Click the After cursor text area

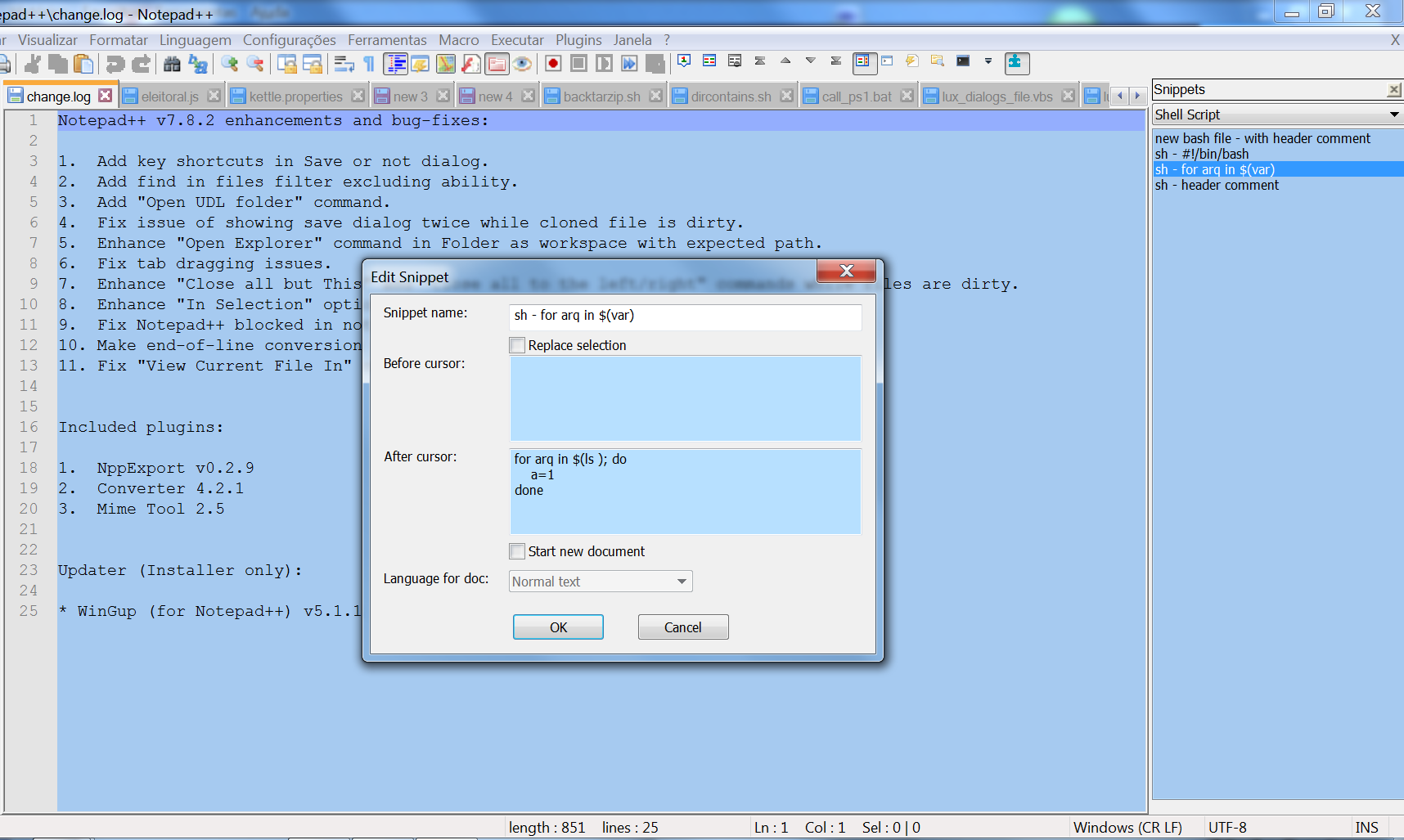[686, 492]
